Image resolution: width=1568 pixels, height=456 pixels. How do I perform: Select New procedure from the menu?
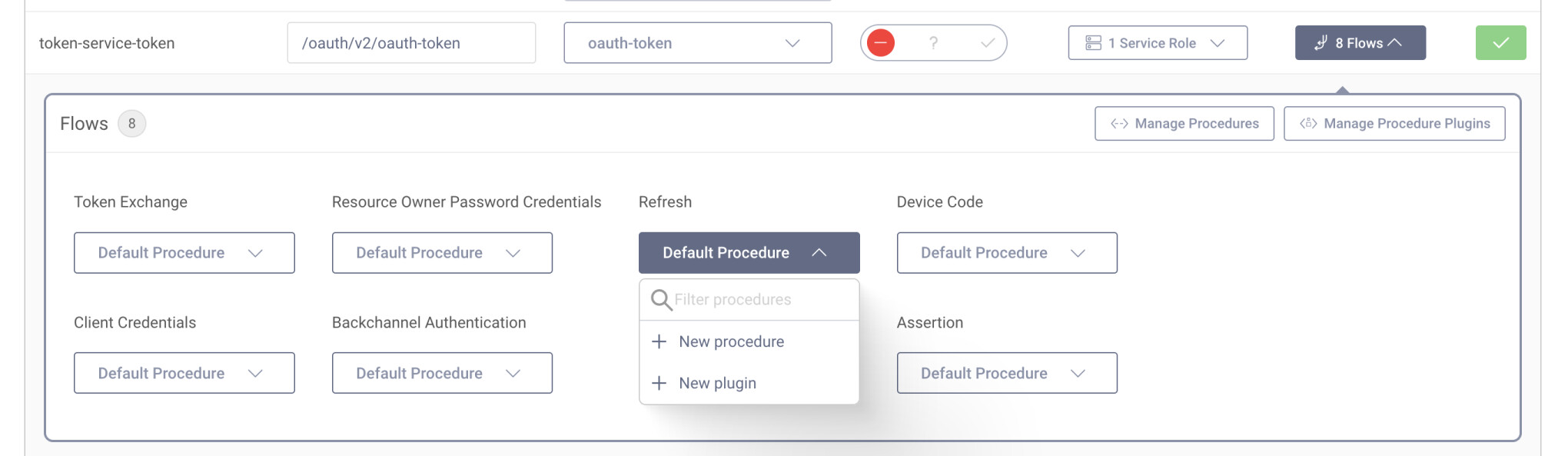pos(731,341)
